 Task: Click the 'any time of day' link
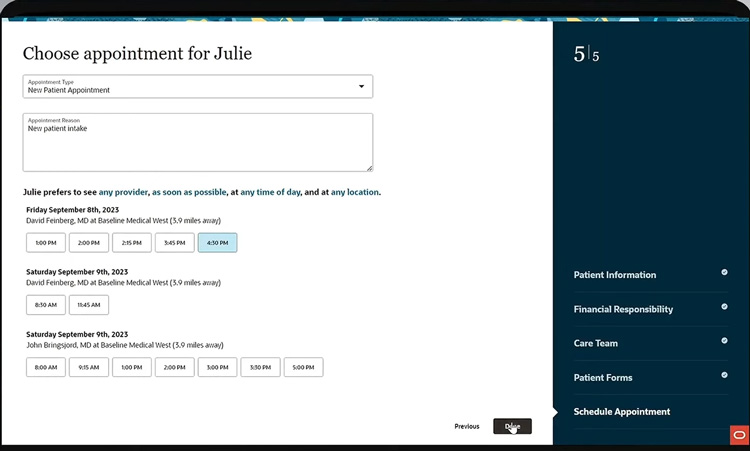270,192
